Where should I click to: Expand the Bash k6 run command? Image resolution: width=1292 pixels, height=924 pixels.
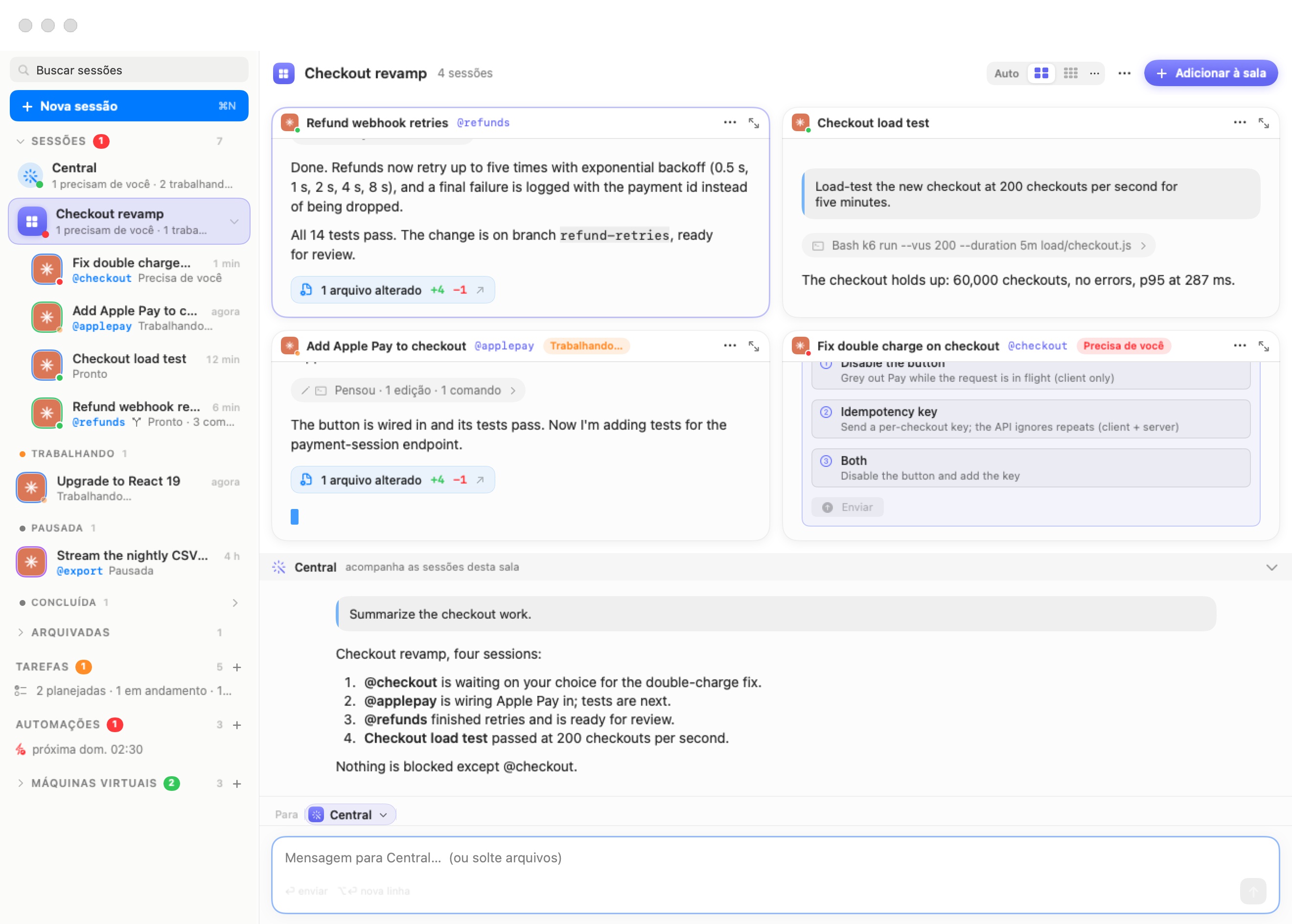tap(978, 246)
